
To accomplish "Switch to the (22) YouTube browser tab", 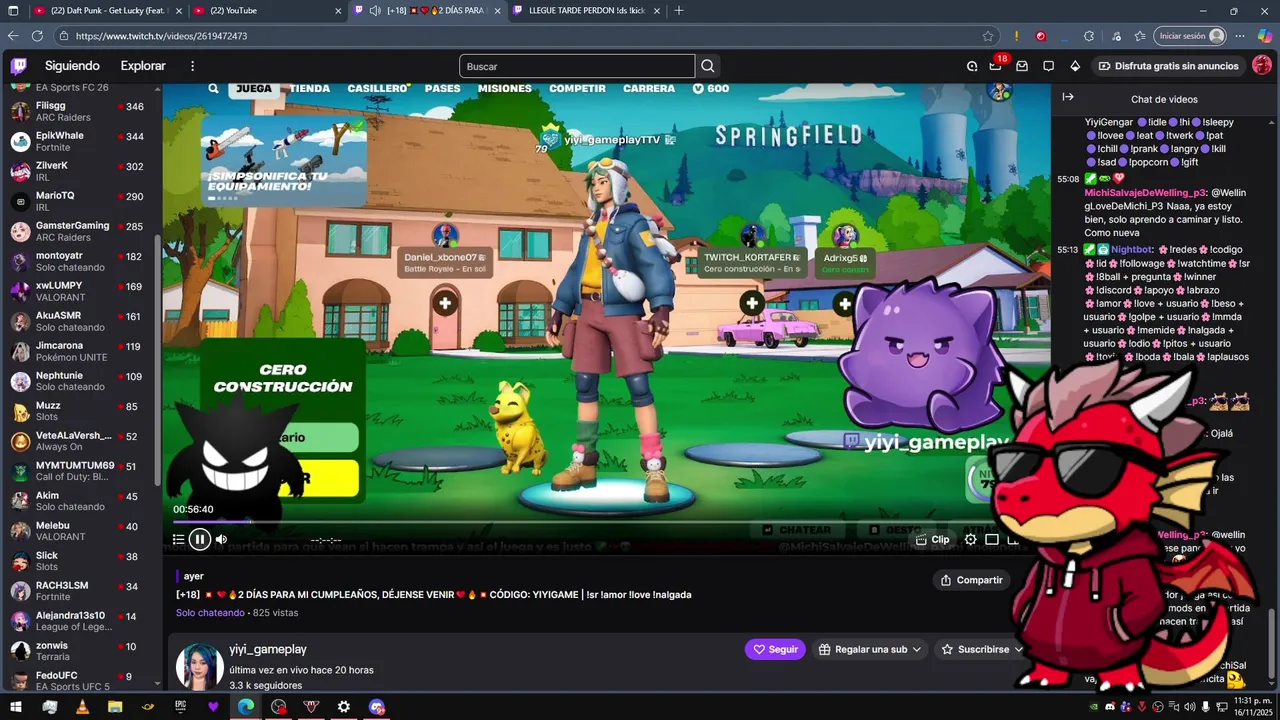I will point(265,10).
